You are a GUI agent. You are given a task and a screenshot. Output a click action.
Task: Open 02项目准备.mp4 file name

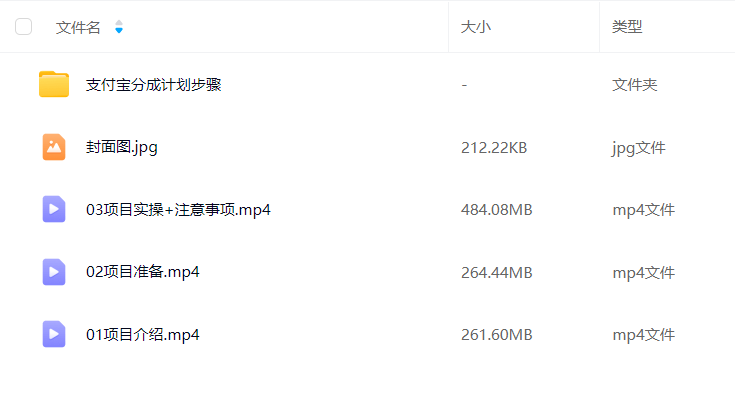click(x=142, y=272)
